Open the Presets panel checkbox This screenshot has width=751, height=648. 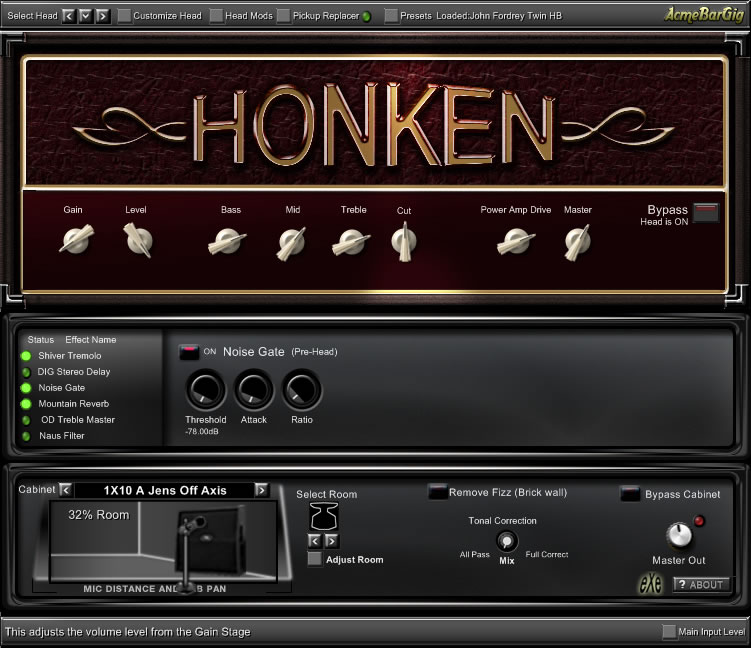tap(391, 16)
